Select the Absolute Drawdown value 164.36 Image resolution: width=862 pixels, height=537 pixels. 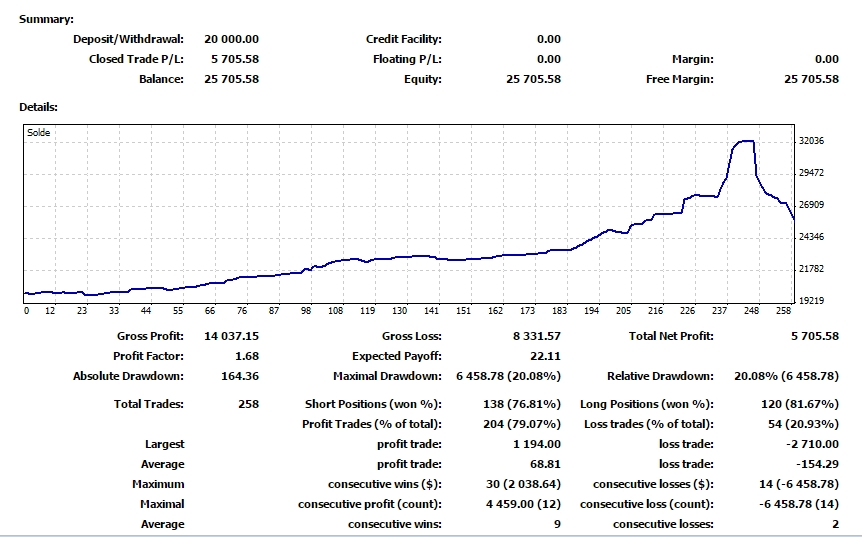point(240,376)
